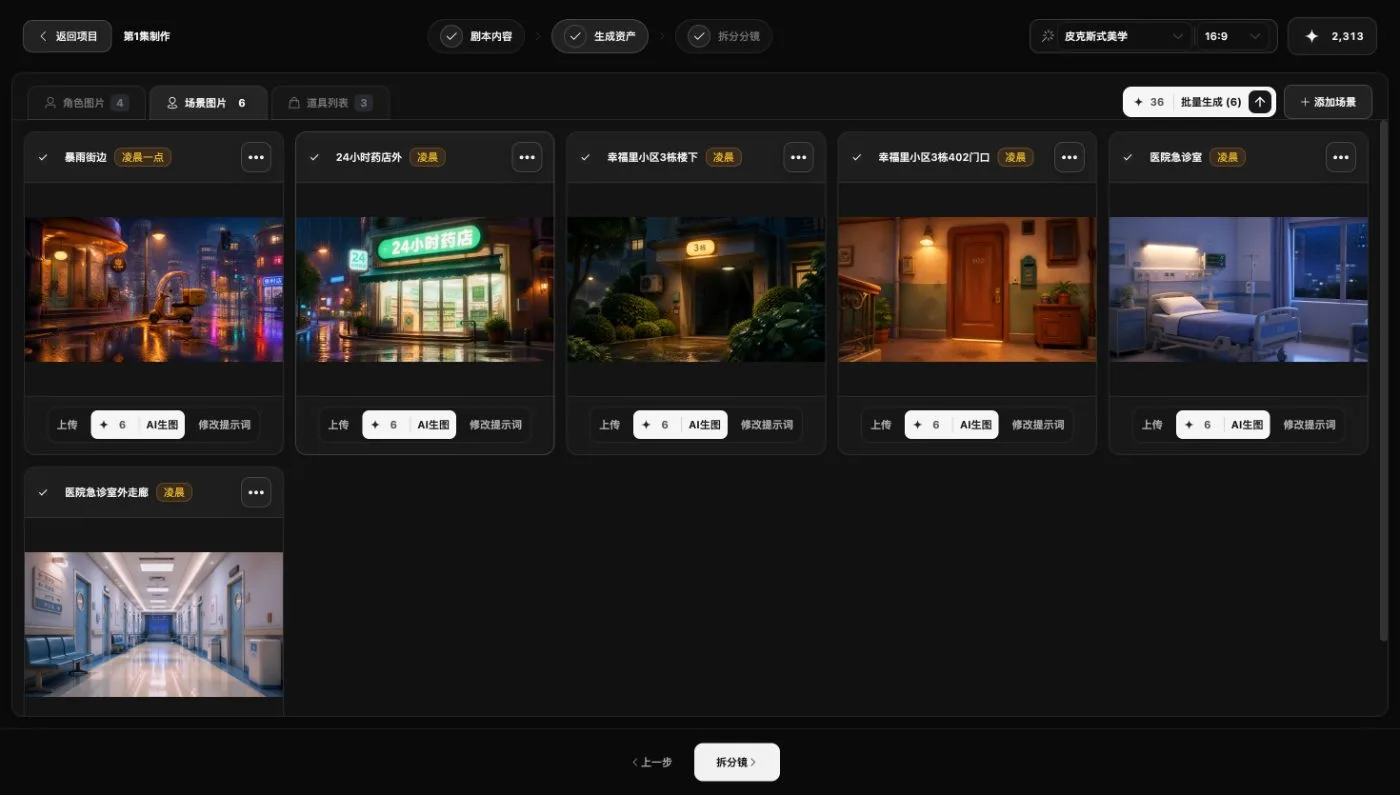Screen dimensions: 1400x795
Task: Open the three-dot menu on 暴雨街边 card
Action: (256, 157)
